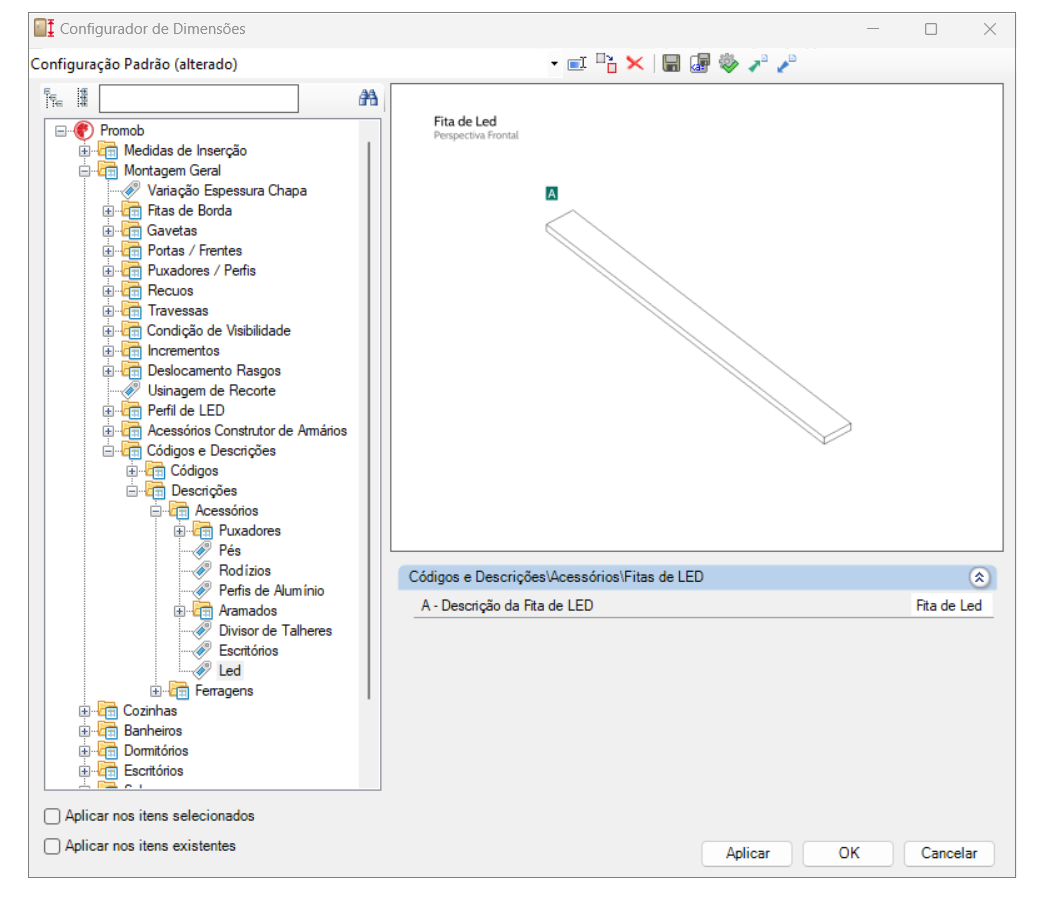The image size is (1037, 903).
Task: Click the tree search text field
Action: click(x=198, y=98)
